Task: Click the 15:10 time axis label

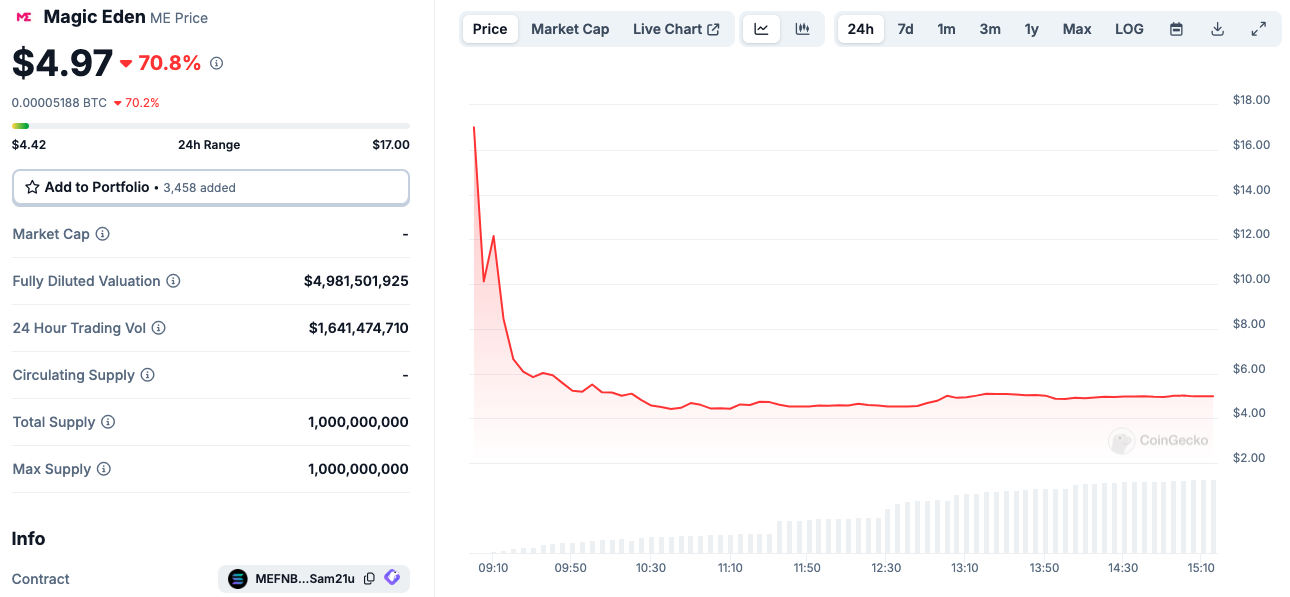Action: click(1201, 567)
